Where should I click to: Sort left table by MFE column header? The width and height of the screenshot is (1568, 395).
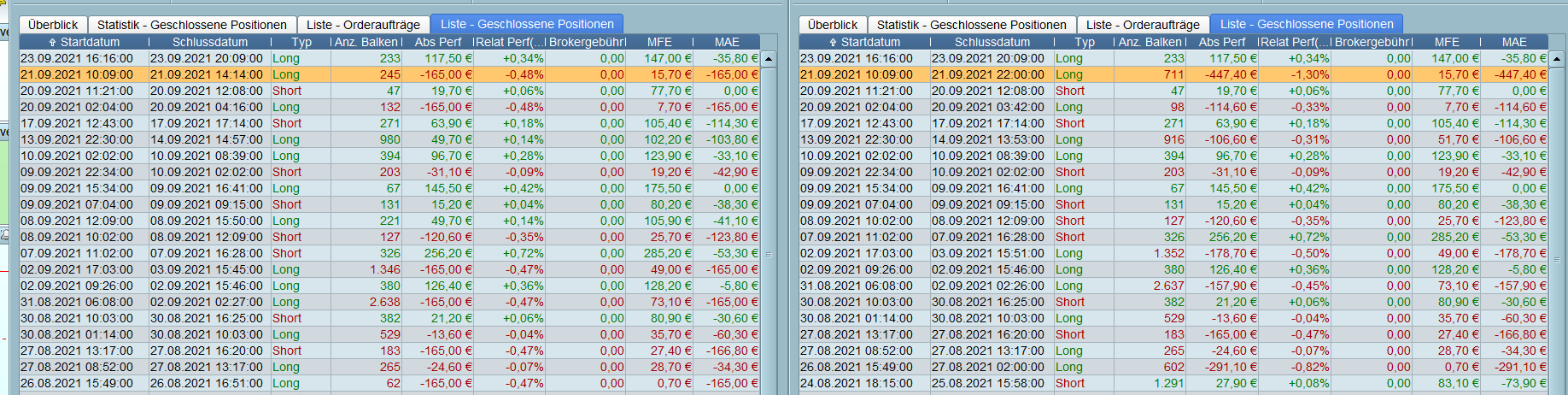[659, 42]
